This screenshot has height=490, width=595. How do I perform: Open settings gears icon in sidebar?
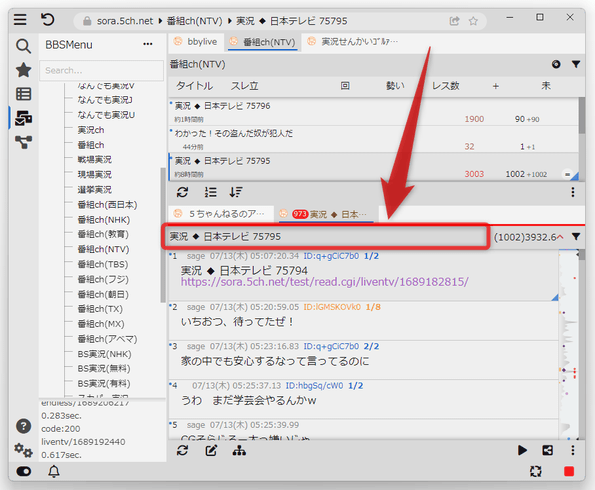pos(23,451)
